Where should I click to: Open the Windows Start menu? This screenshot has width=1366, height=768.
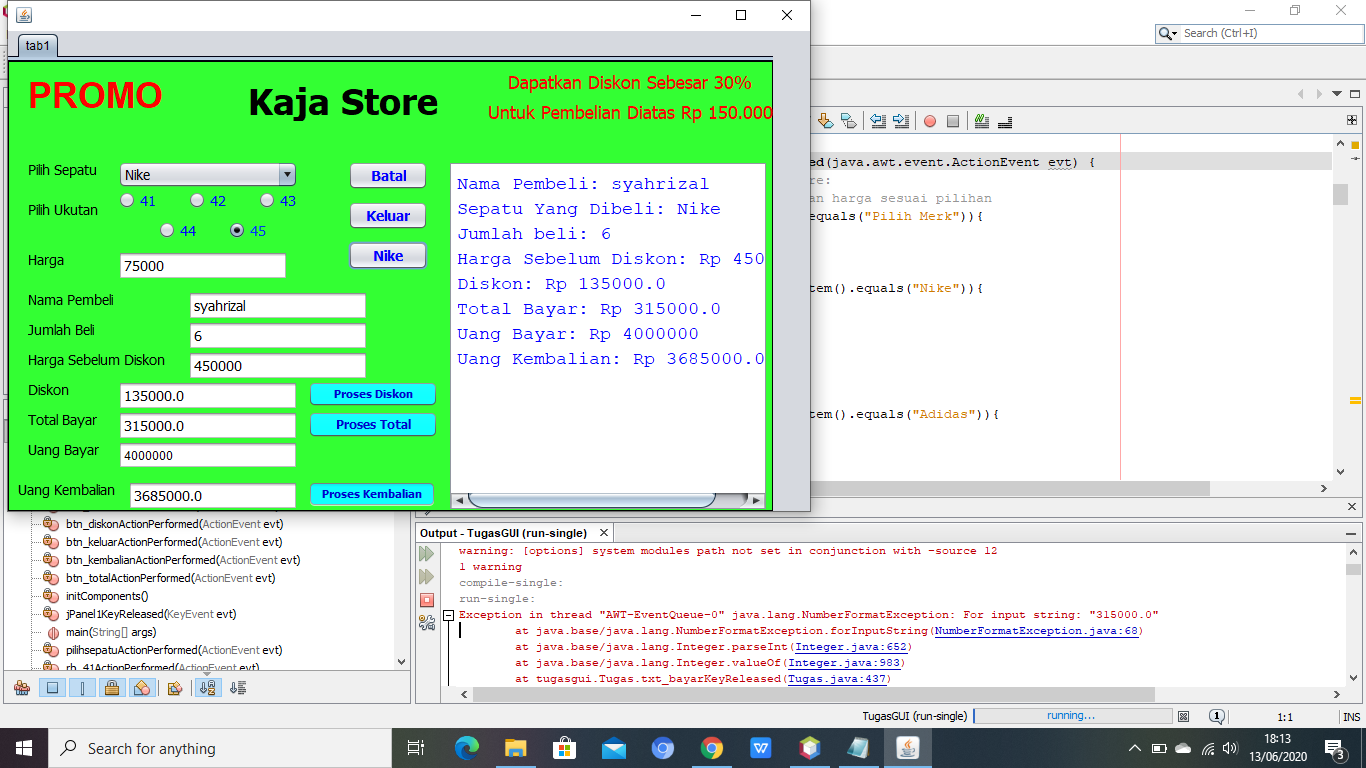(24, 748)
